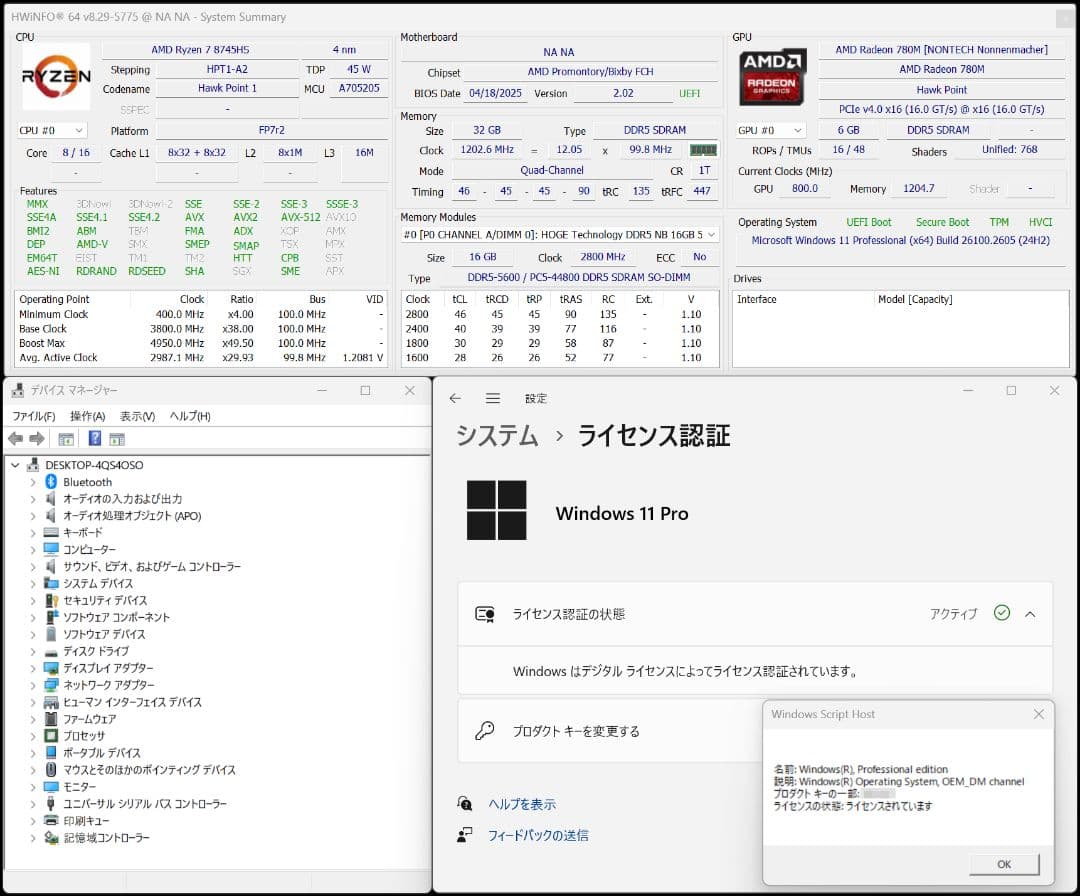The width and height of the screenshot is (1080, 896).
Task: Expand the ソフトウェア コンポーネント node
Action: coord(32,617)
